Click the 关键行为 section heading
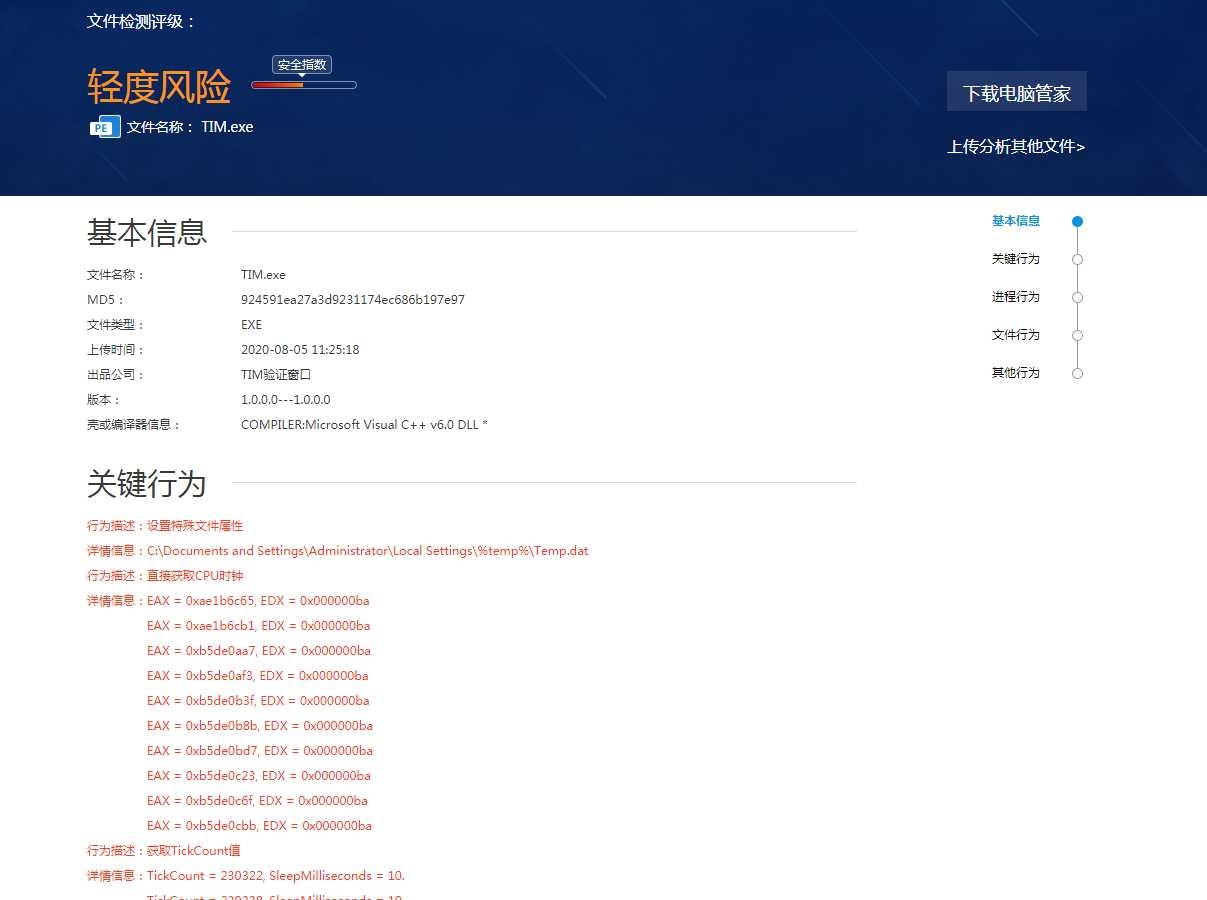This screenshot has height=900, width=1207. pos(147,484)
